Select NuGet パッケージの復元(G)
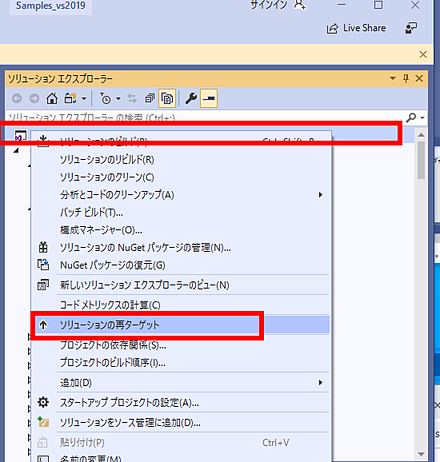440x462 pixels. pos(182,265)
